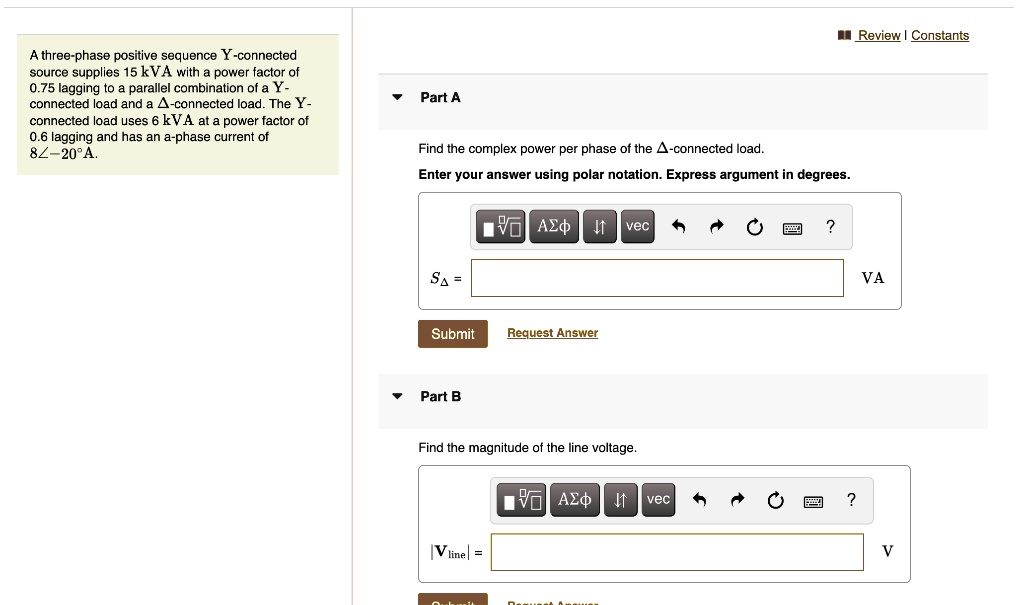Click the subscript/superscript arrows icon in Part A
Screen dimensions: 1024x605
click(x=599, y=227)
